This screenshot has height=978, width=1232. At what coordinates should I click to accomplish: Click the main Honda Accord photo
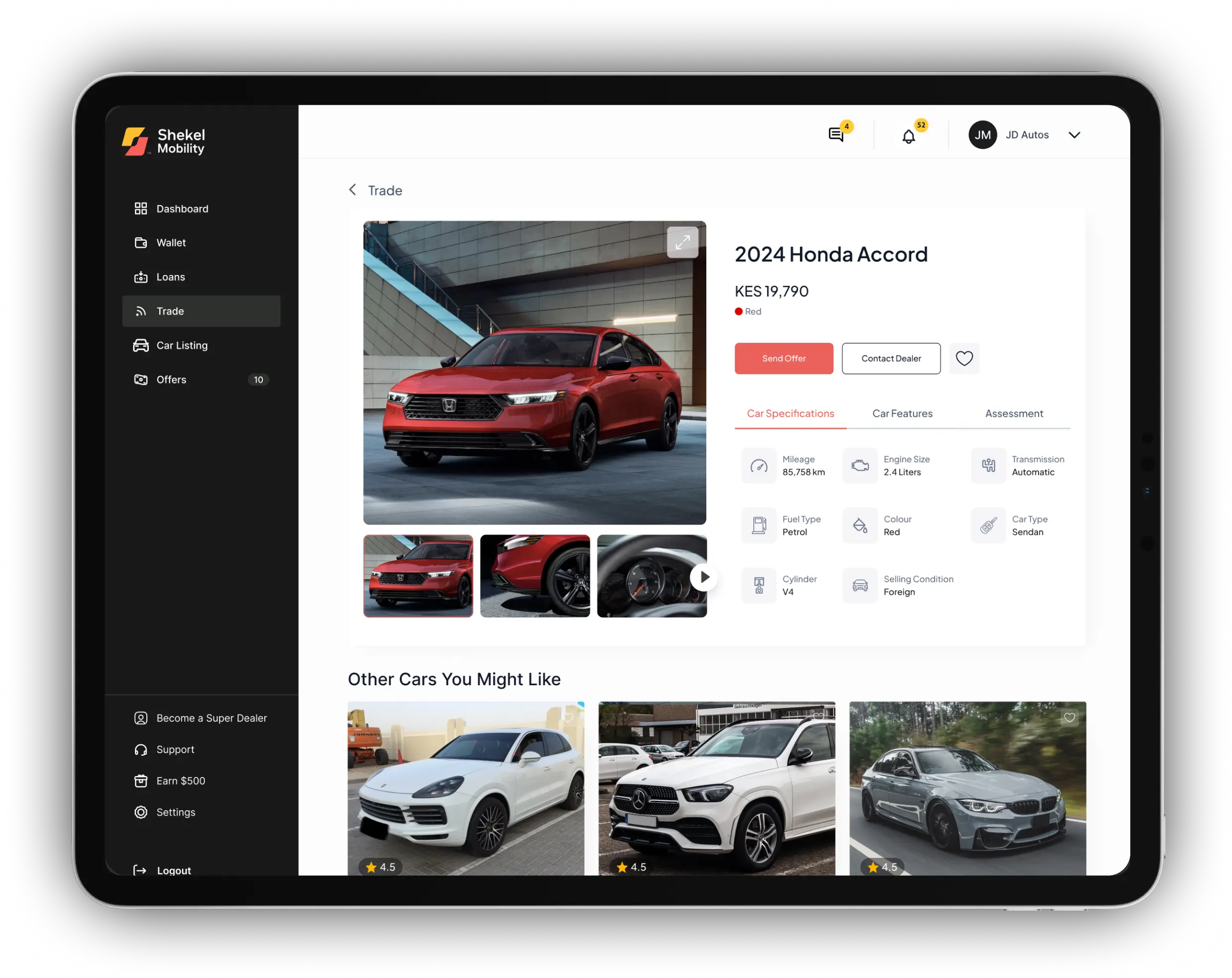tap(534, 373)
